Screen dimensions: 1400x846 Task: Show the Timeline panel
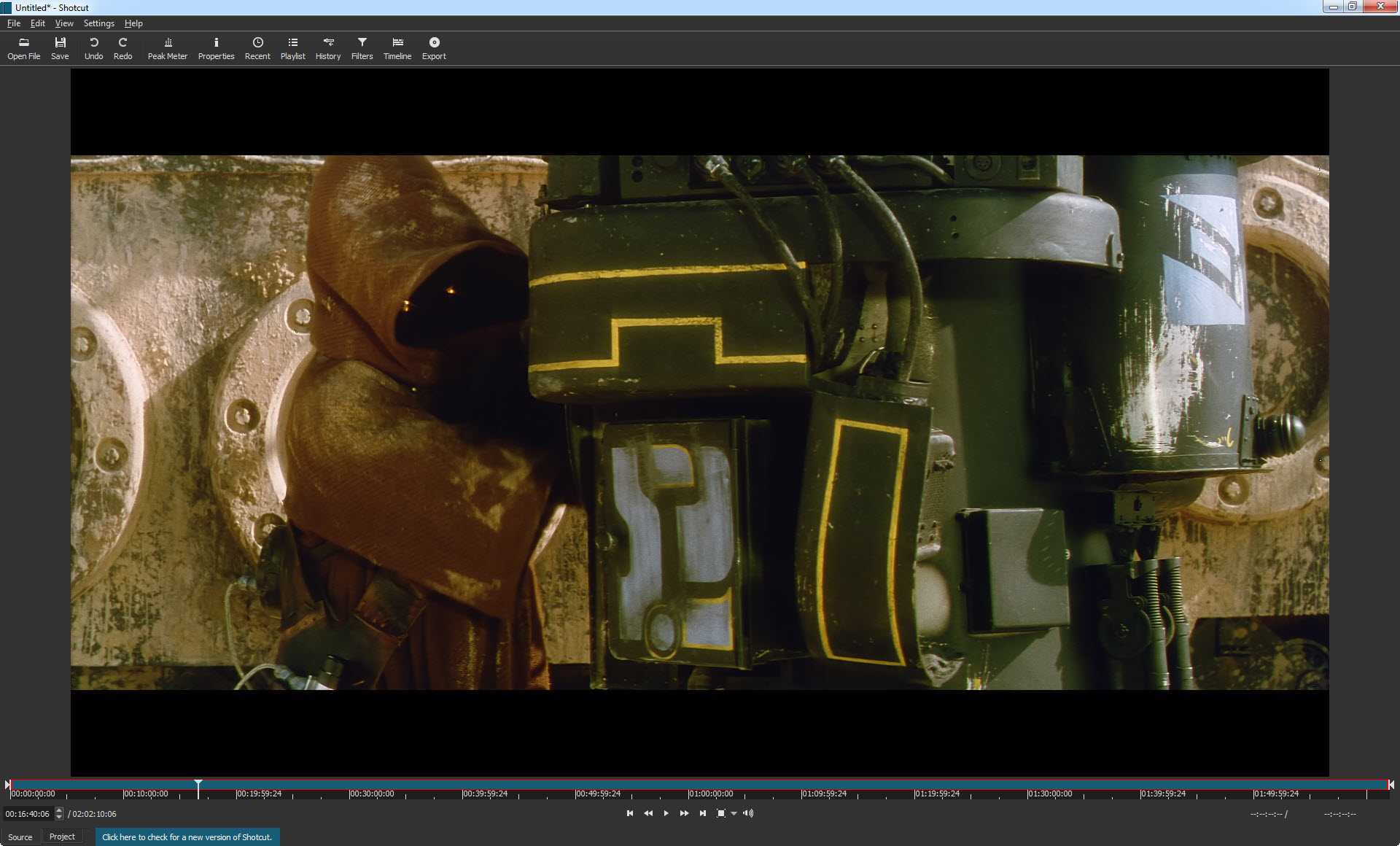click(x=397, y=48)
